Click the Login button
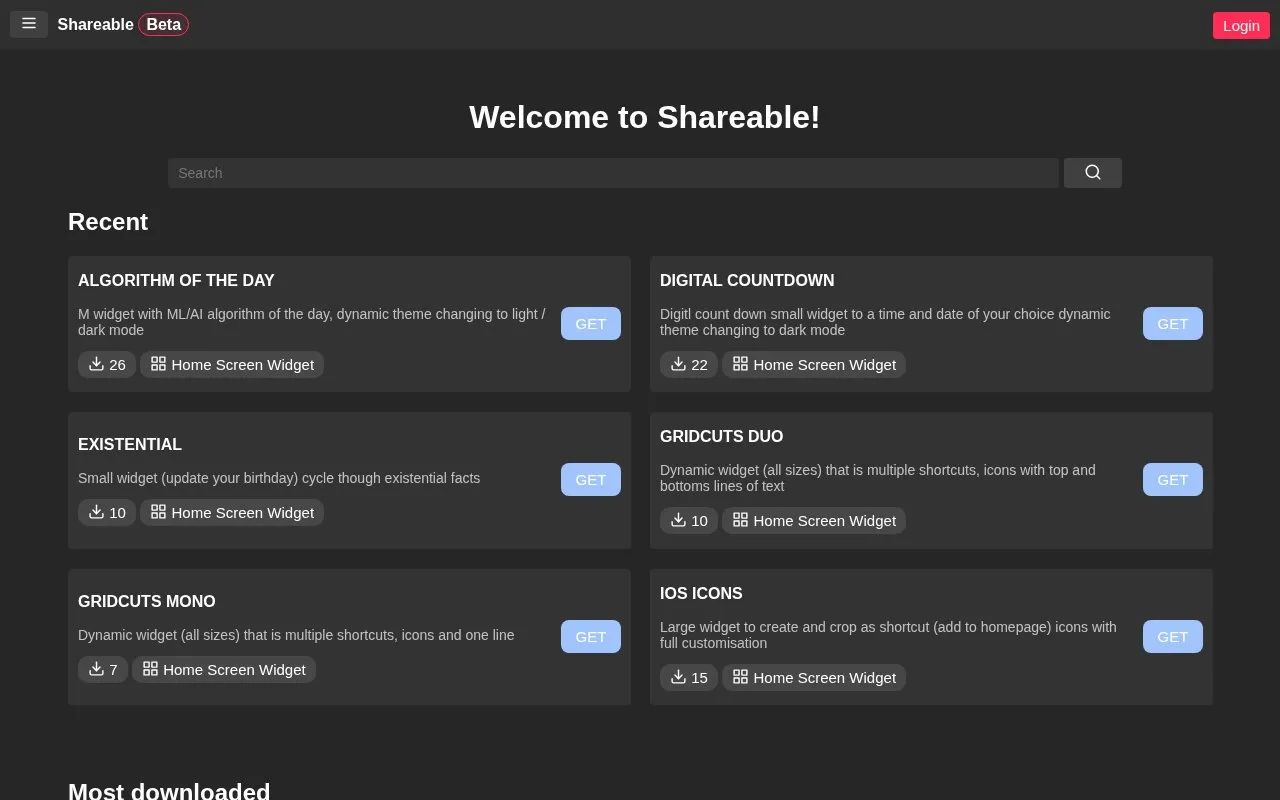Image resolution: width=1280 pixels, height=800 pixels. click(1241, 26)
